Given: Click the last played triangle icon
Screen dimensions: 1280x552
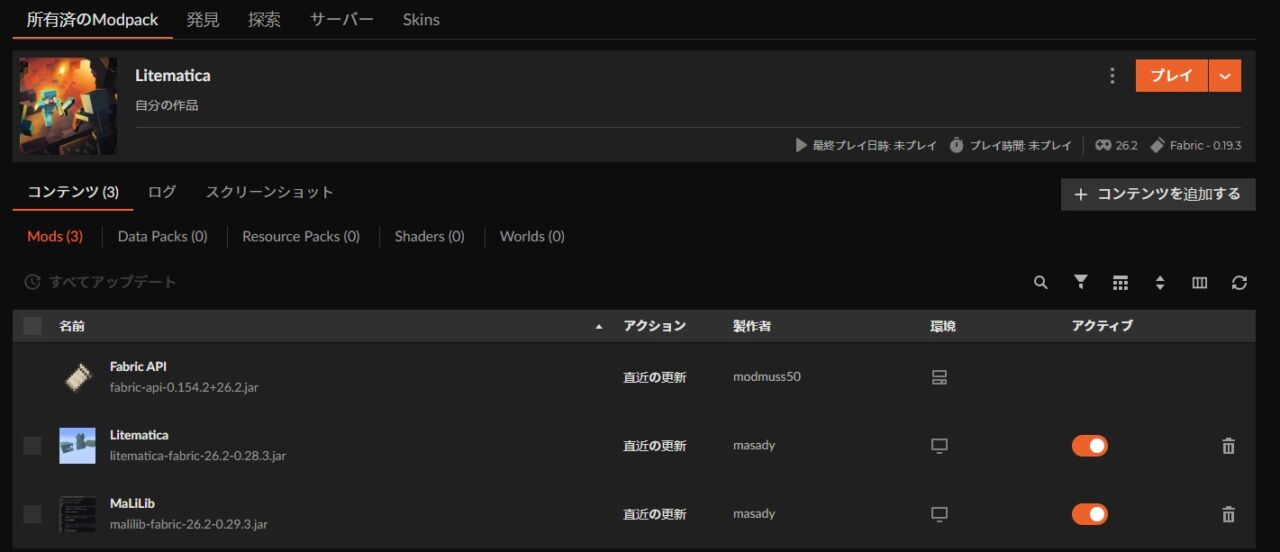Looking at the screenshot, I should tap(801, 145).
